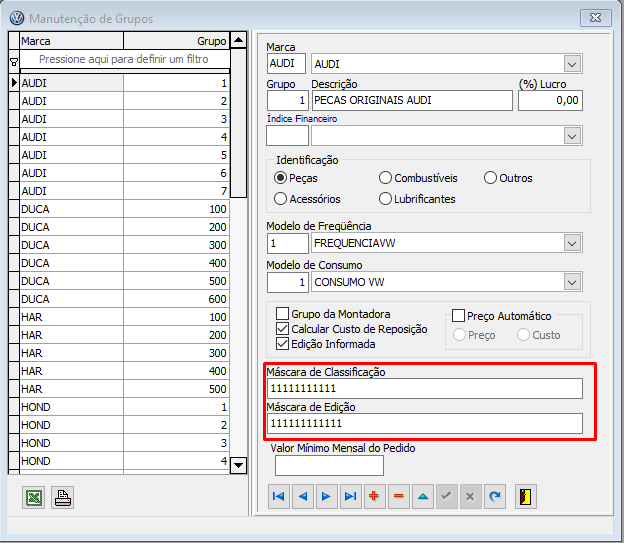624x543 pixels.
Task: Click the edit record triangle icon
Action: pos(423,496)
